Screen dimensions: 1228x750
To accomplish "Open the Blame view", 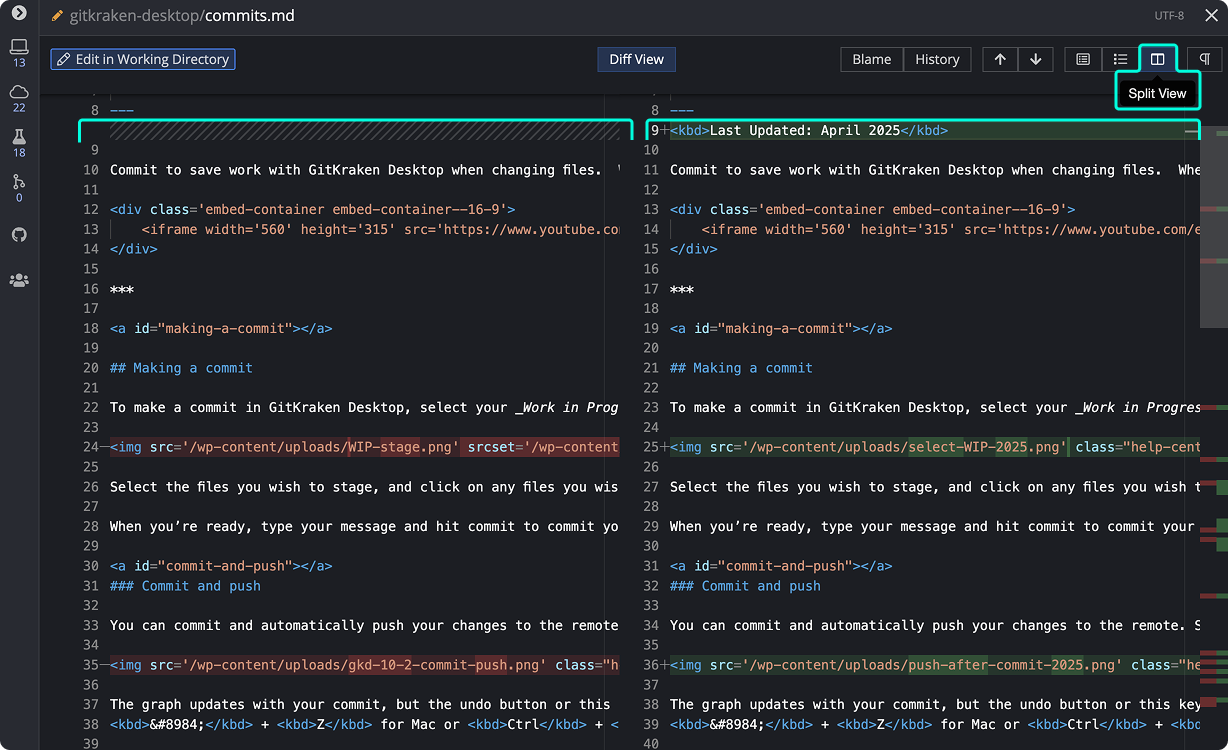I will 871,59.
